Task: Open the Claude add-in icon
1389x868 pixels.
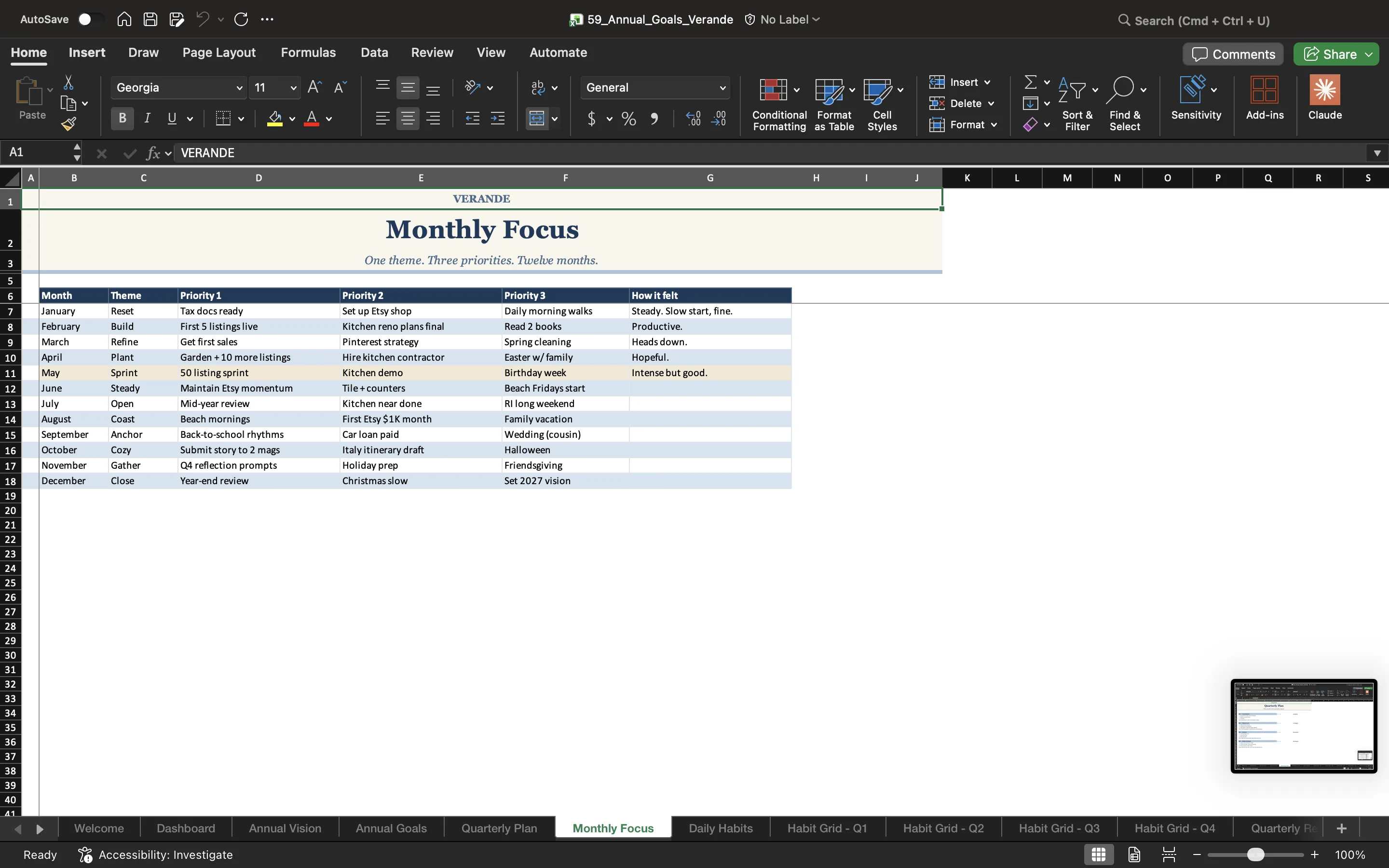Action: pyautogui.click(x=1325, y=97)
